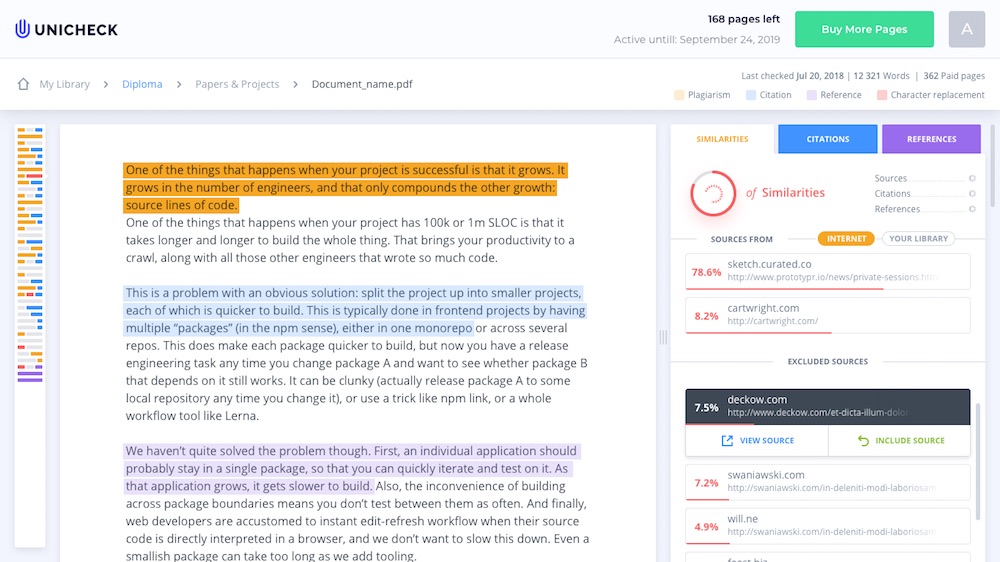Viewport: 1000px width, 562px height.
Task: Click Document_name.pdf breadcrumb text
Action: tap(362, 84)
